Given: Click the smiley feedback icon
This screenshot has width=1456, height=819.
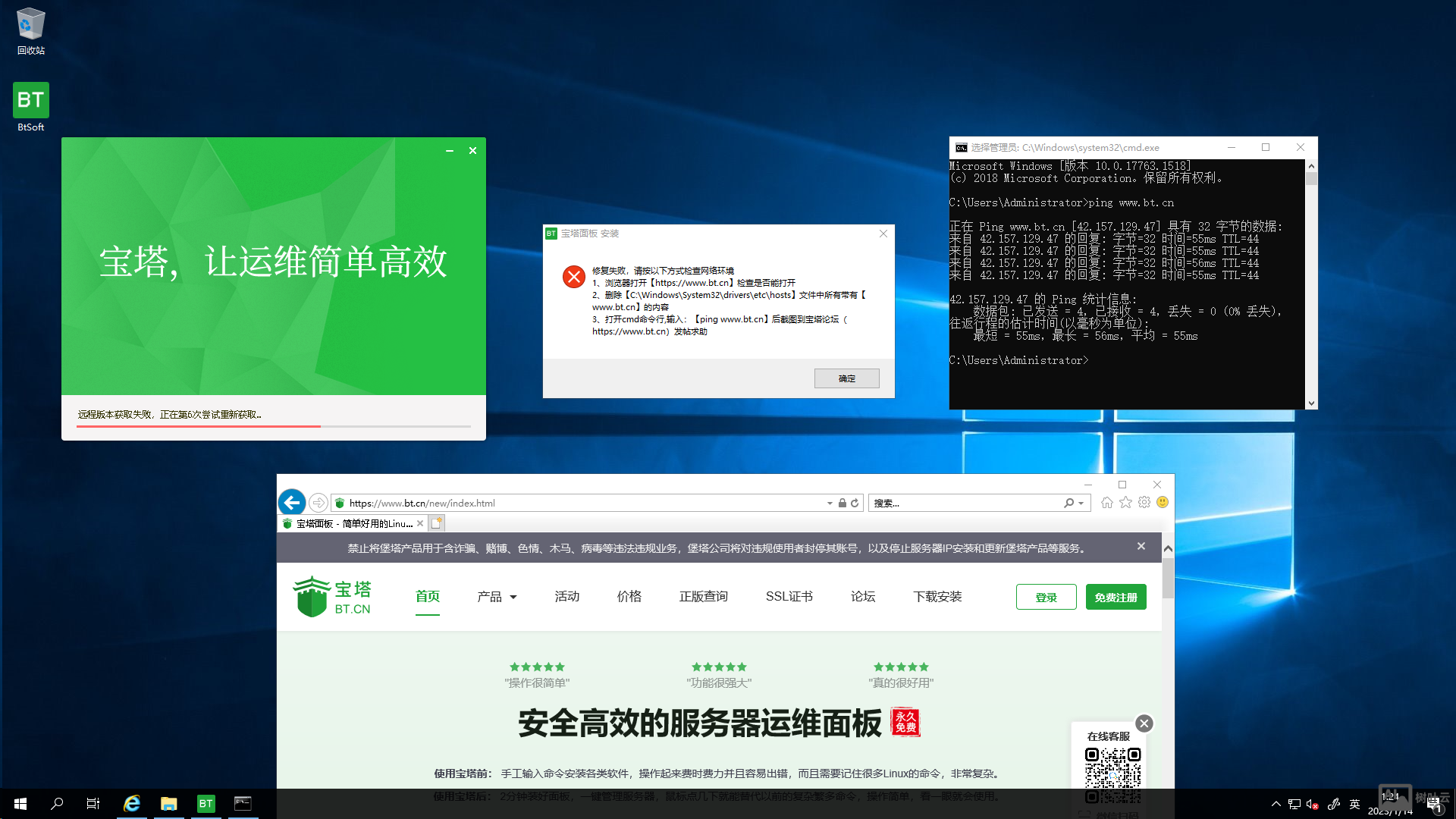Looking at the screenshot, I should [x=1163, y=503].
